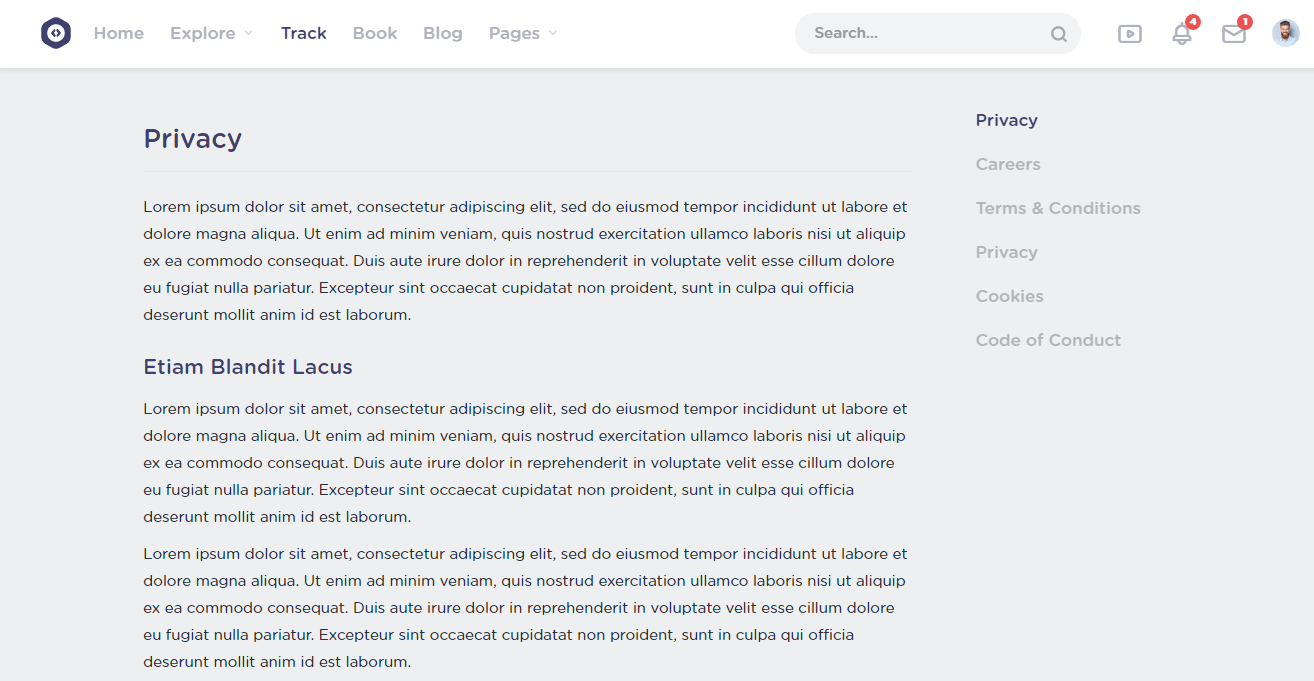
Task: Open the Code of Conduct link
Action: point(1048,340)
